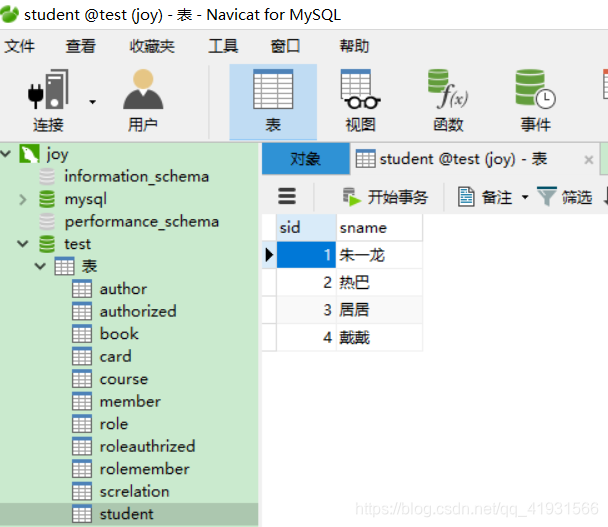Select the member table icon

[82, 402]
